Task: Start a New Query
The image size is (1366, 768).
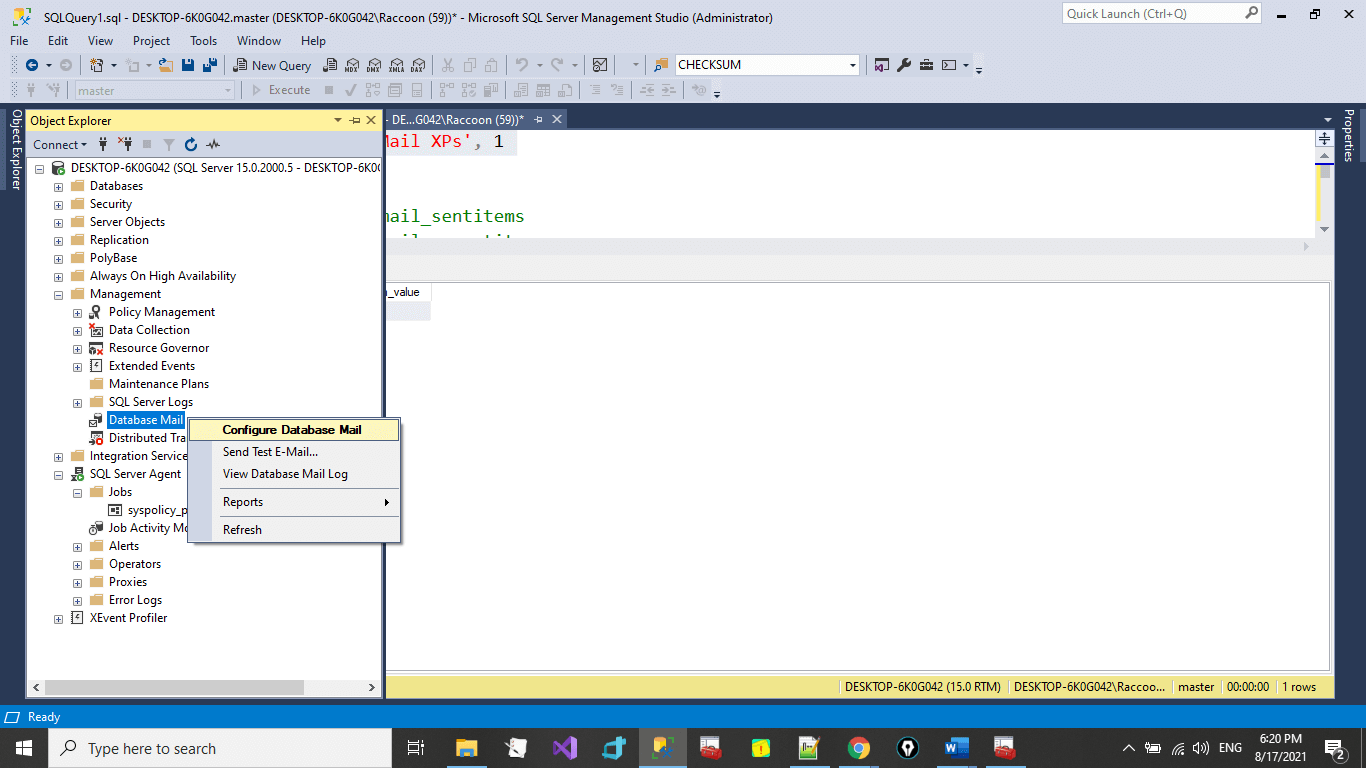Action: [272, 65]
